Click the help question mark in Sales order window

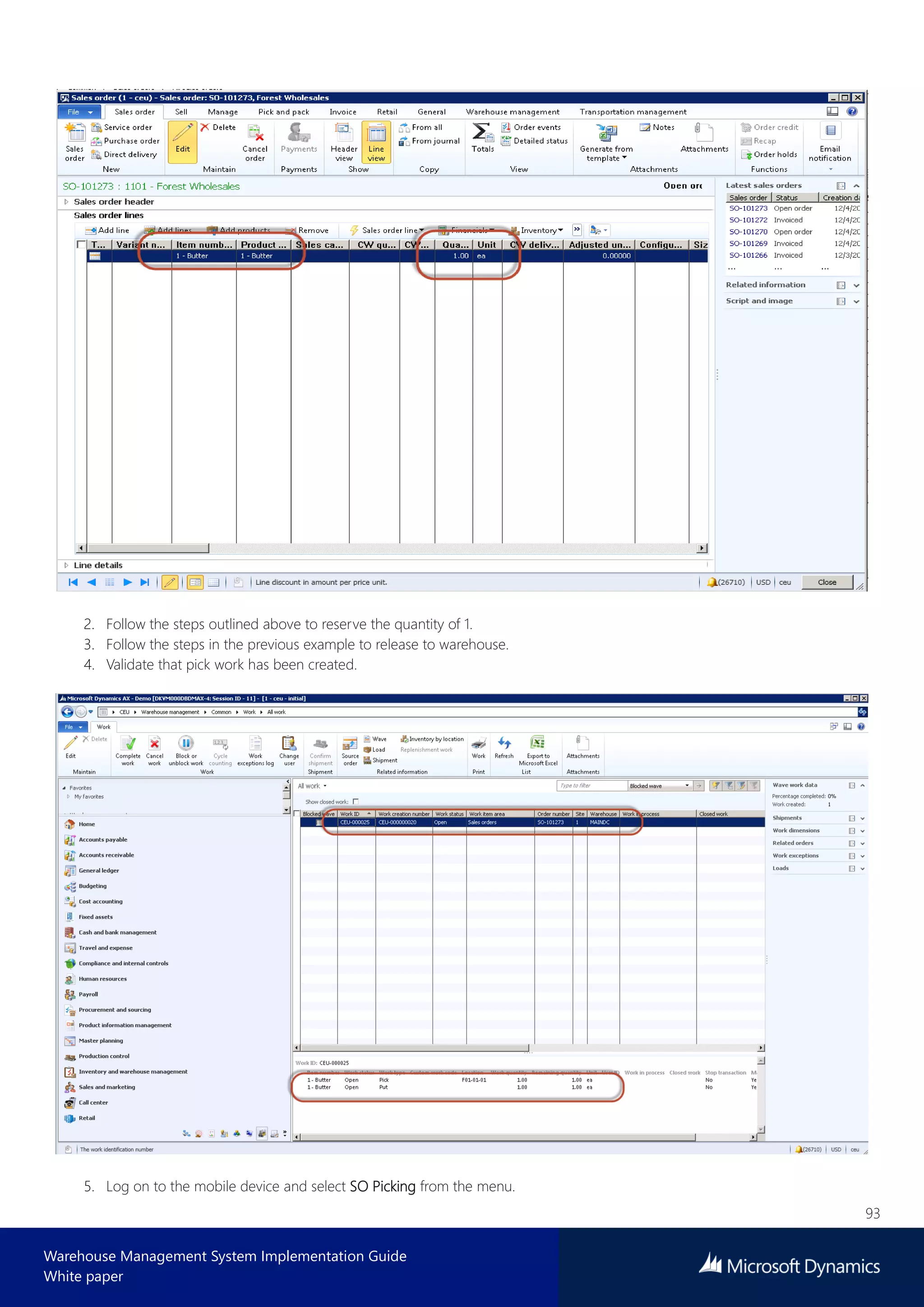(852, 111)
